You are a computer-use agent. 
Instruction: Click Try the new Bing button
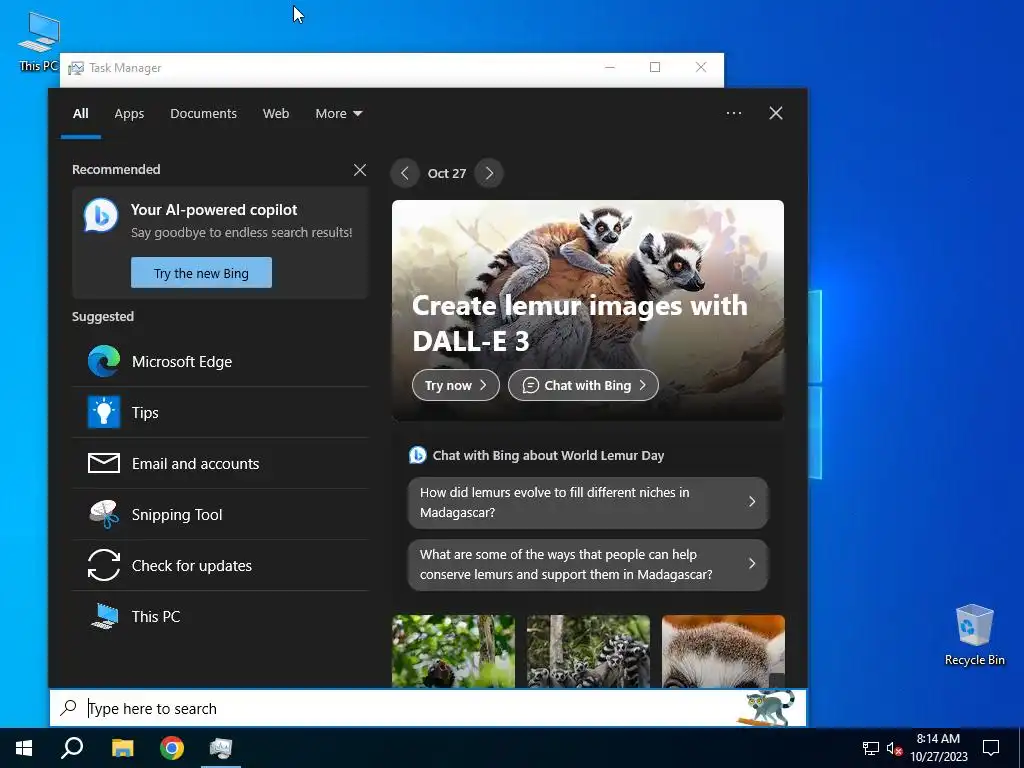coord(201,273)
